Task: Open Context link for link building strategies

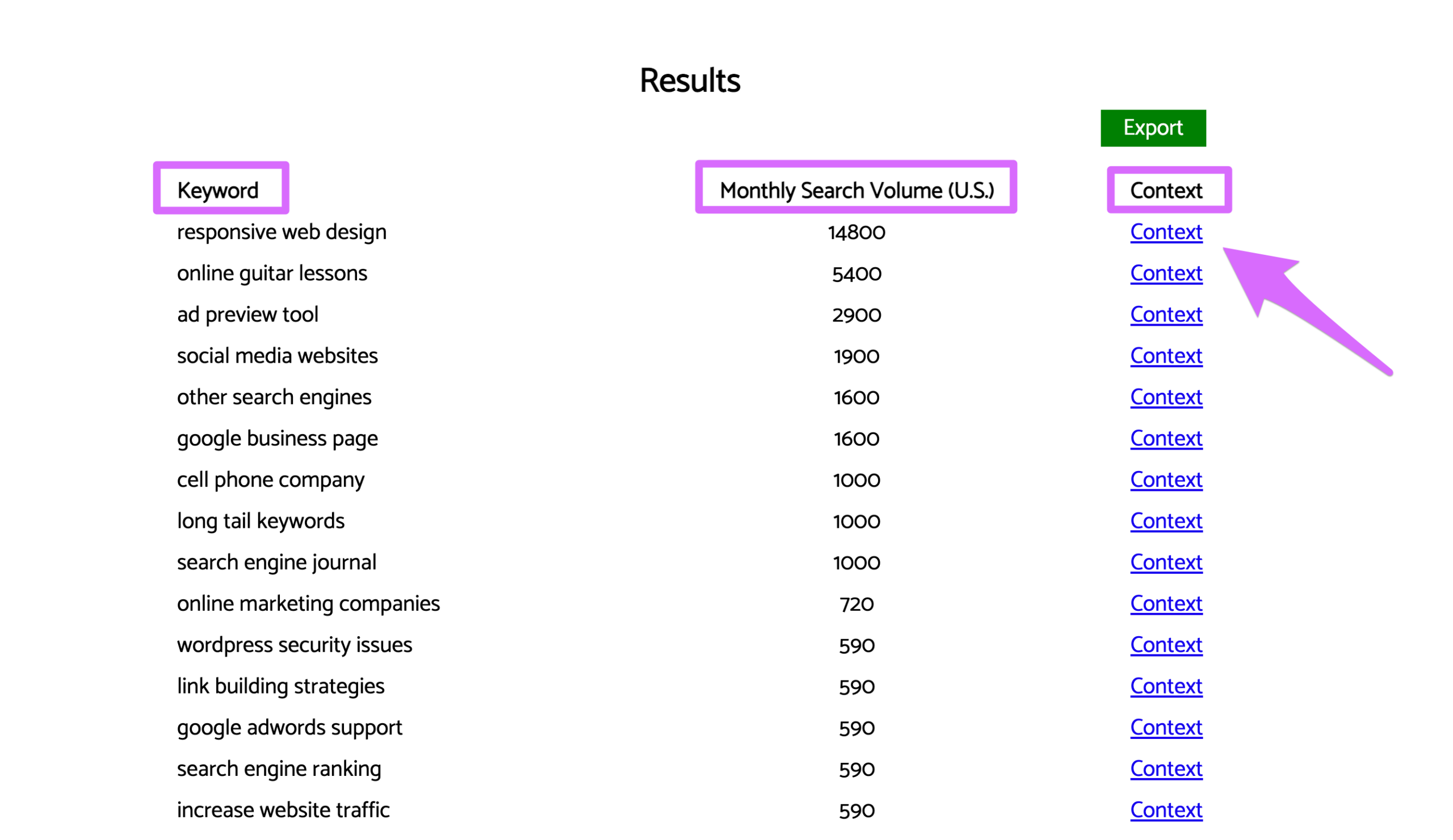Action: [1166, 686]
